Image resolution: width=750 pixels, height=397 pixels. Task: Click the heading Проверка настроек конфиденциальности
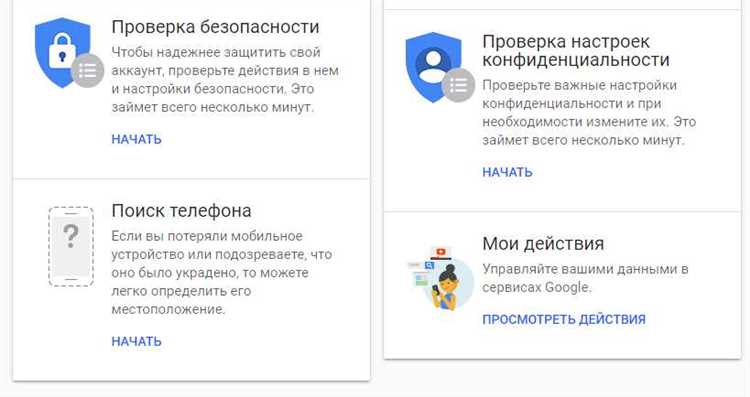(x=575, y=51)
